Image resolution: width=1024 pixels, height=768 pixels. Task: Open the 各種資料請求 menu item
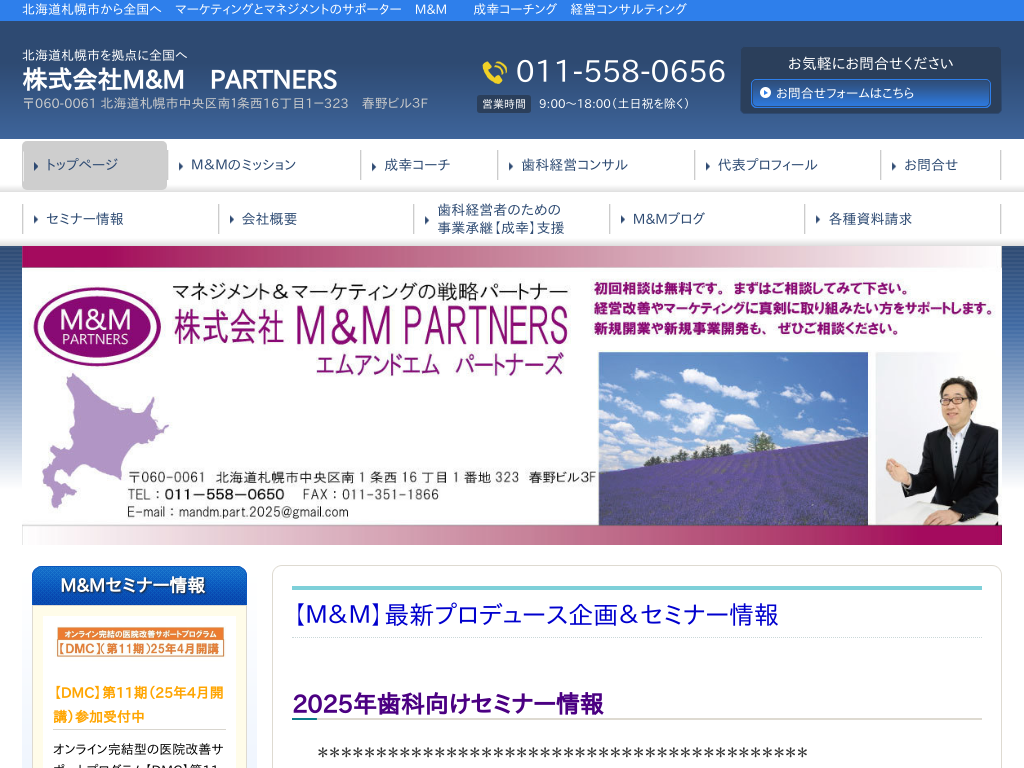point(903,219)
